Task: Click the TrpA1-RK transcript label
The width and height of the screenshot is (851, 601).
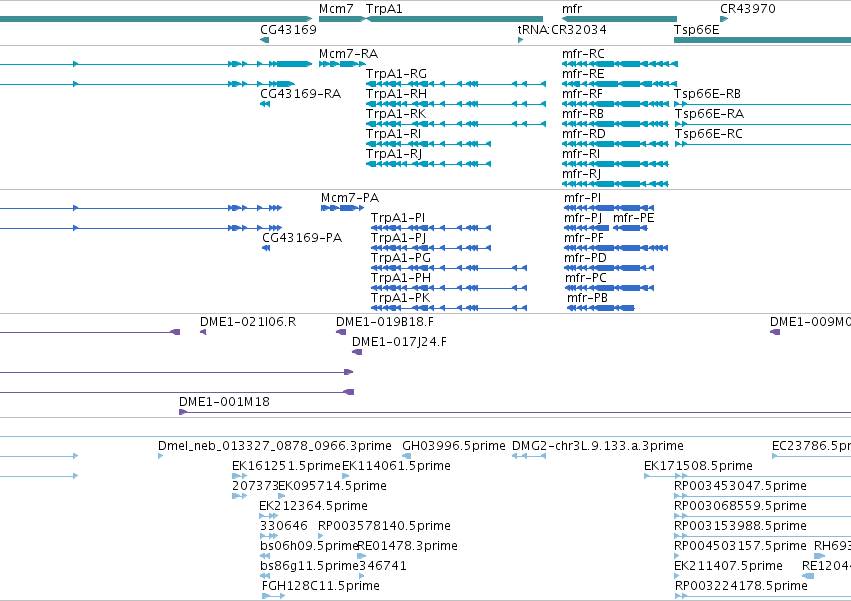Action: pyautogui.click(x=396, y=114)
